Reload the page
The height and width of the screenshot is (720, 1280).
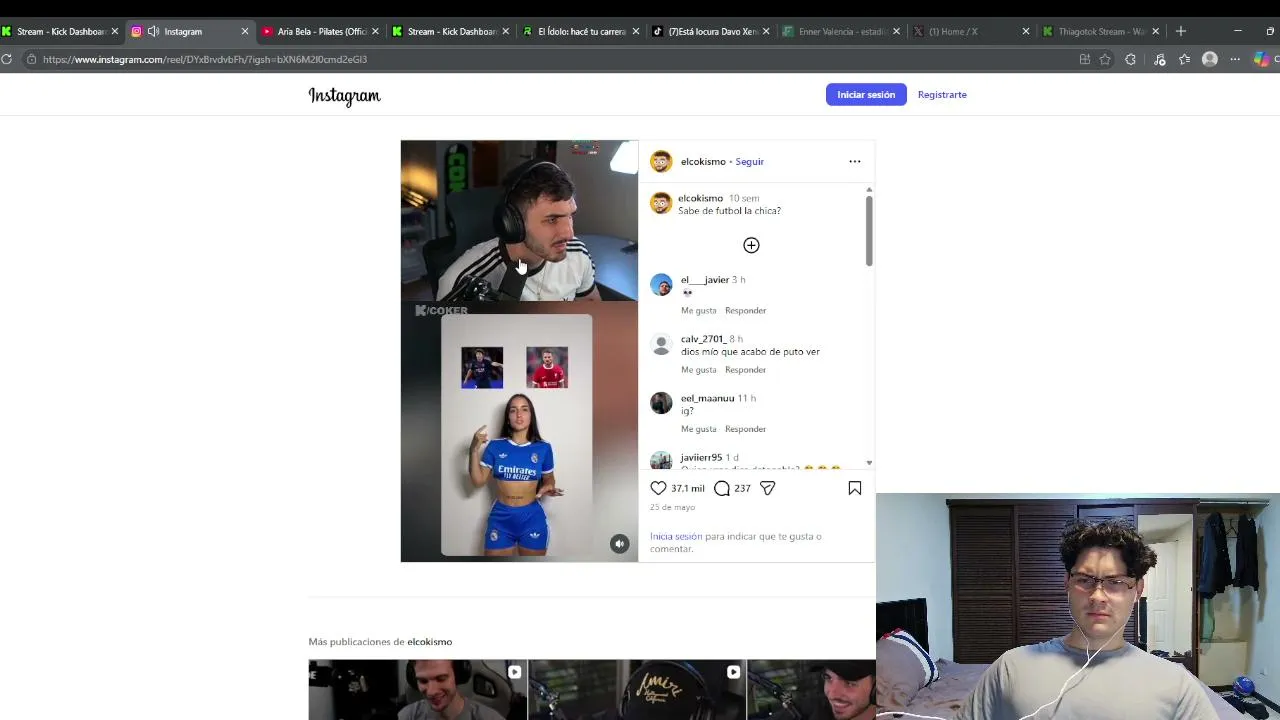(x=7, y=59)
